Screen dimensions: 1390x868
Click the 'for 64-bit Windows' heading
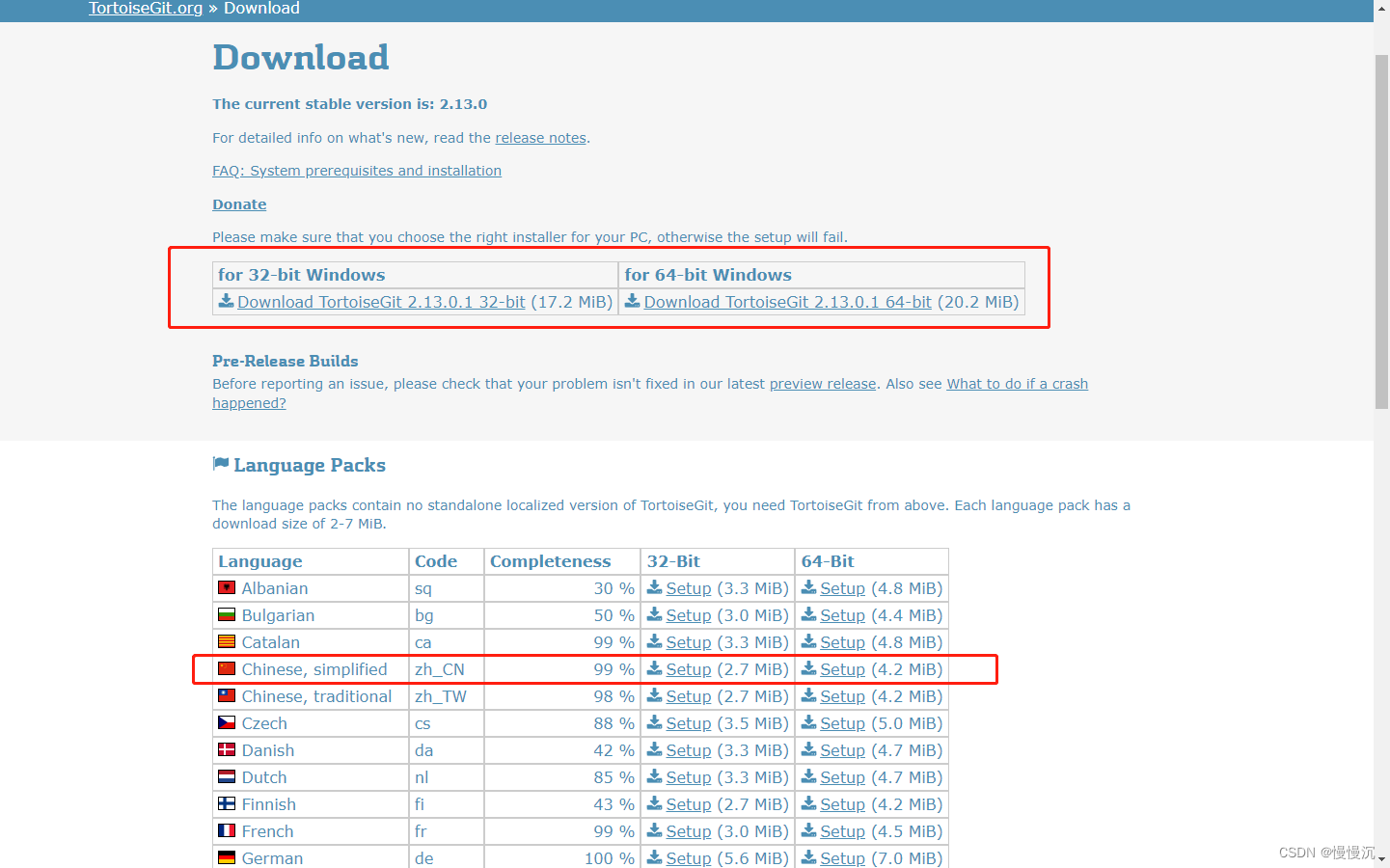(x=708, y=275)
